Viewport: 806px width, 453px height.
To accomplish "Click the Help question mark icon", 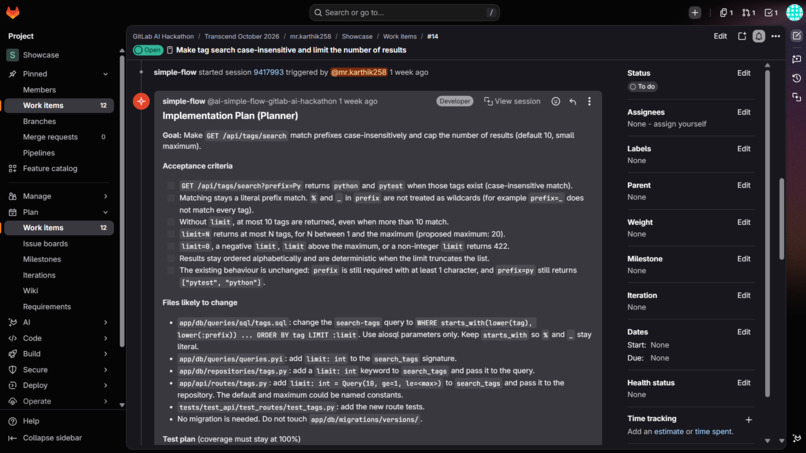I will coord(12,421).
